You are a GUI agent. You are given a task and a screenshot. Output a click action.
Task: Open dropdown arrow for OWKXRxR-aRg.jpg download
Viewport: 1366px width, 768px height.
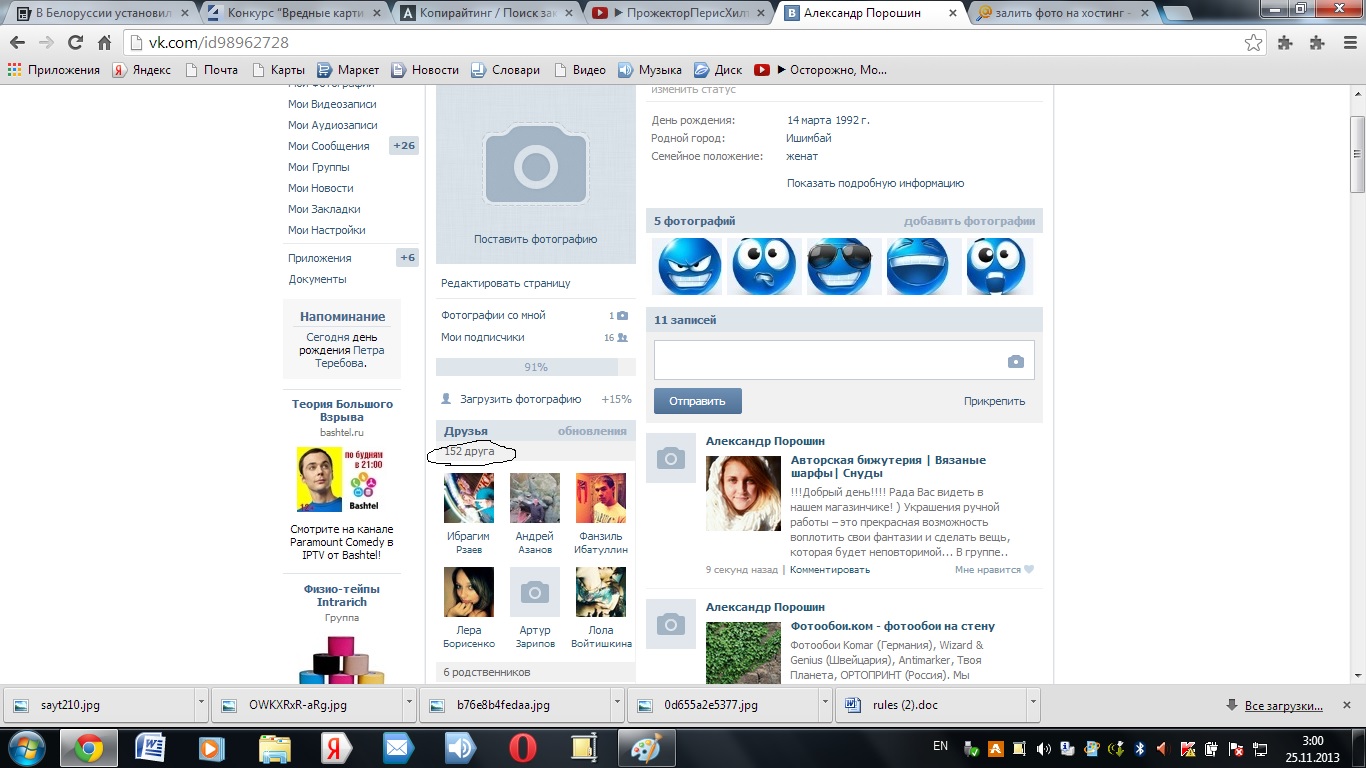409,704
